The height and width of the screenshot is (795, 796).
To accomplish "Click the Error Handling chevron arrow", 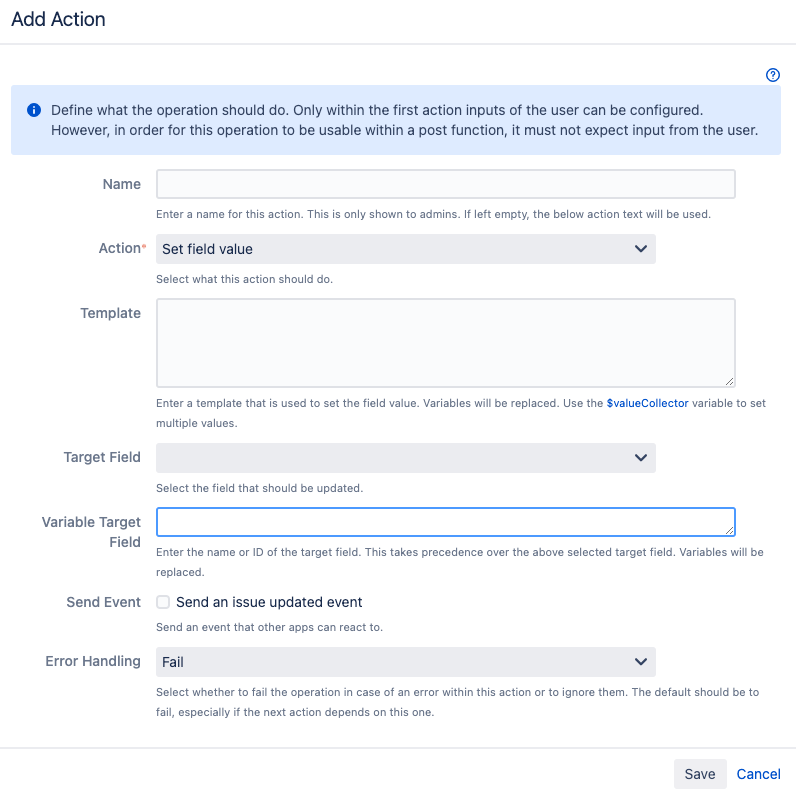I will (x=641, y=662).
